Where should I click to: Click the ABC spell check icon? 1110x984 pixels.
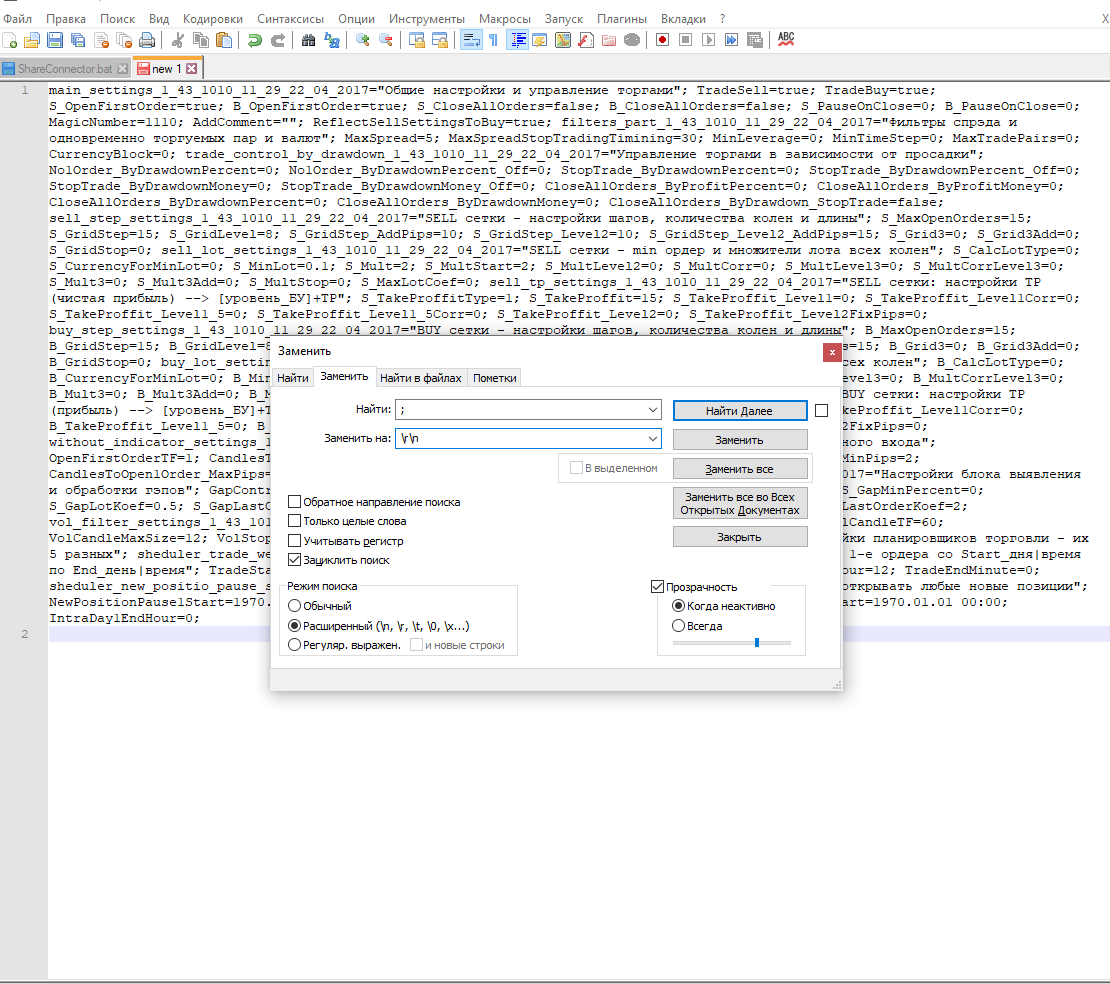[x=786, y=40]
